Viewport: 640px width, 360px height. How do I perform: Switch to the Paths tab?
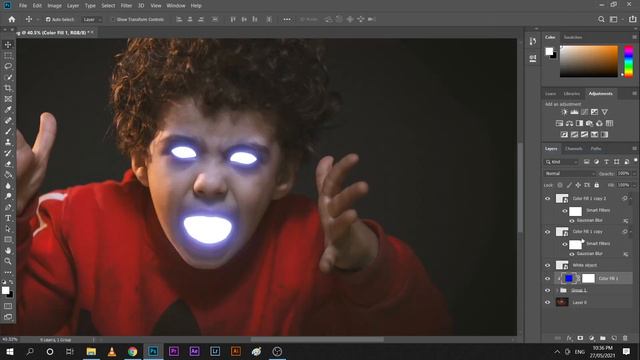(x=596, y=149)
